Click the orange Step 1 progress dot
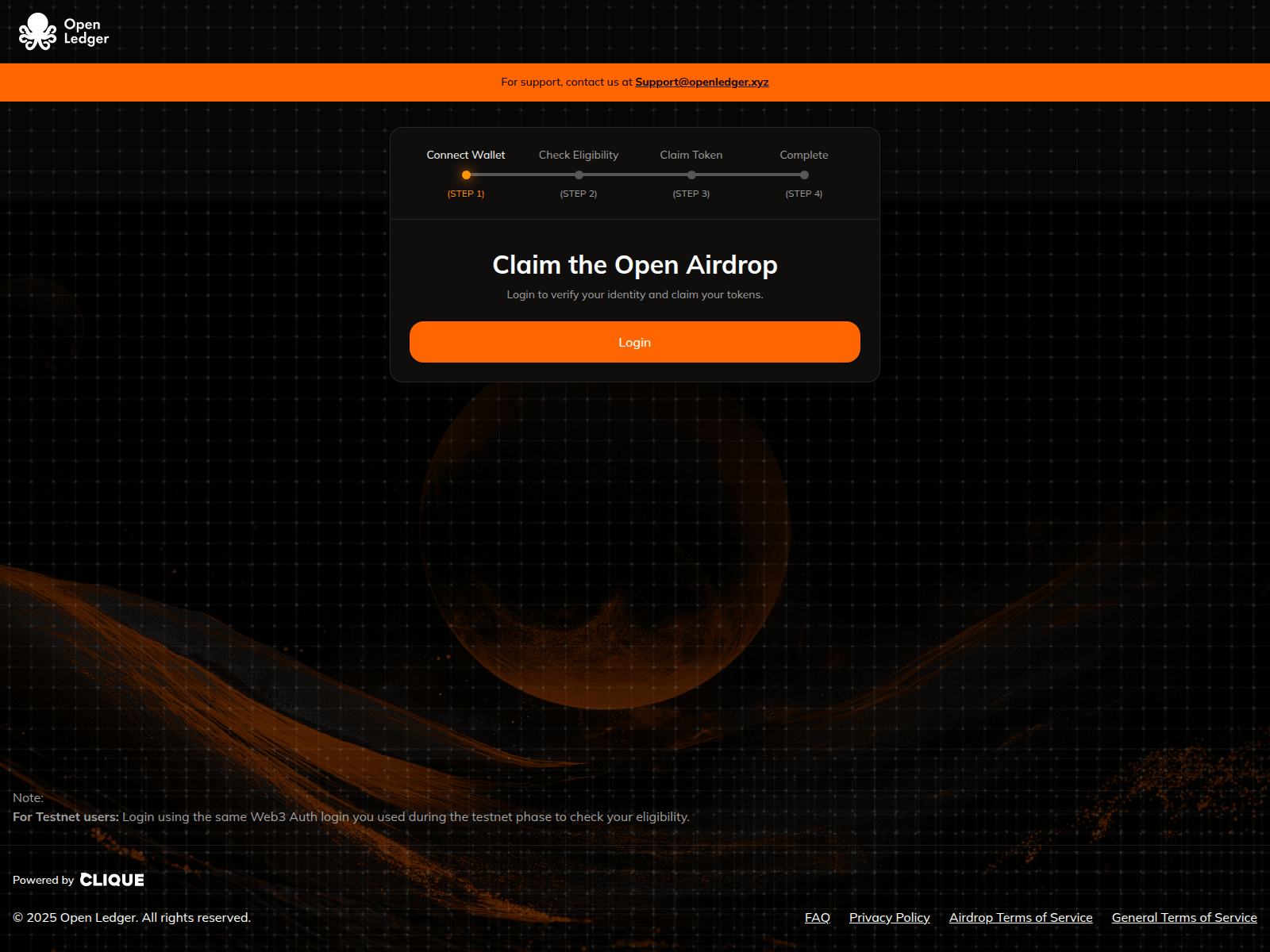This screenshot has height=952, width=1270. [466, 175]
